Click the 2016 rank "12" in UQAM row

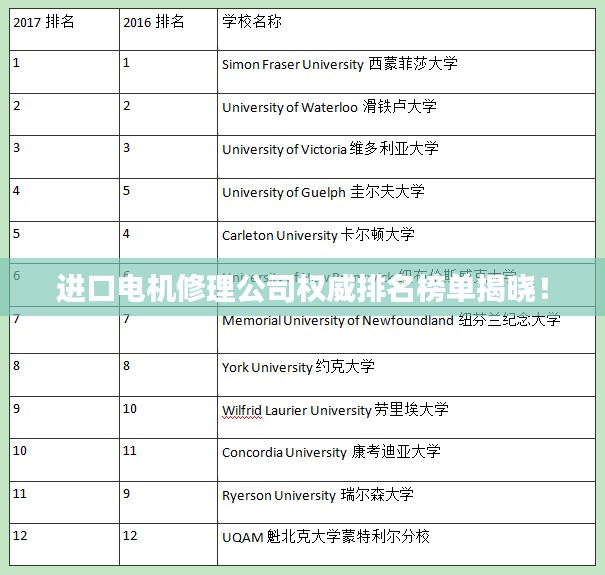pyautogui.click(x=130, y=535)
